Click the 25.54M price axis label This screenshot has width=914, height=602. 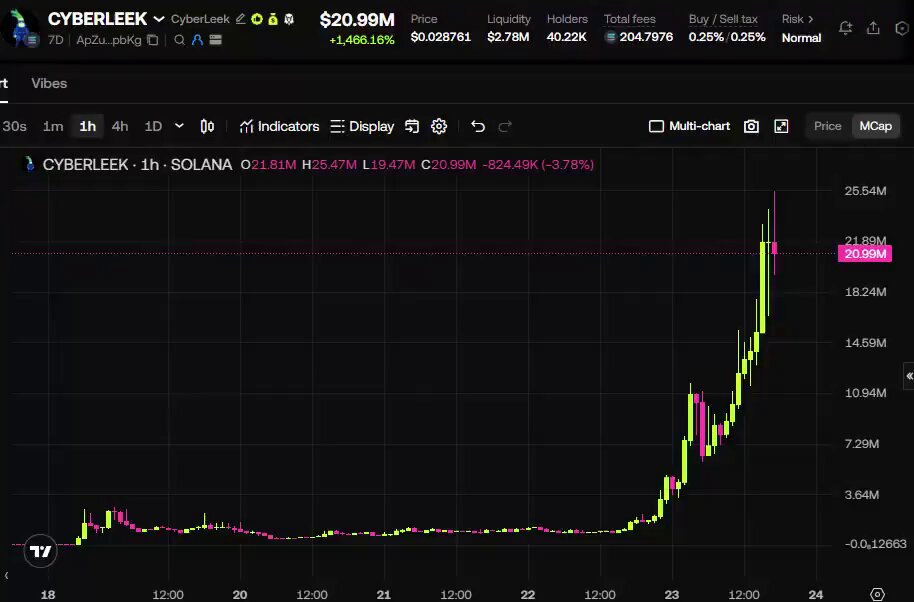point(866,191)
